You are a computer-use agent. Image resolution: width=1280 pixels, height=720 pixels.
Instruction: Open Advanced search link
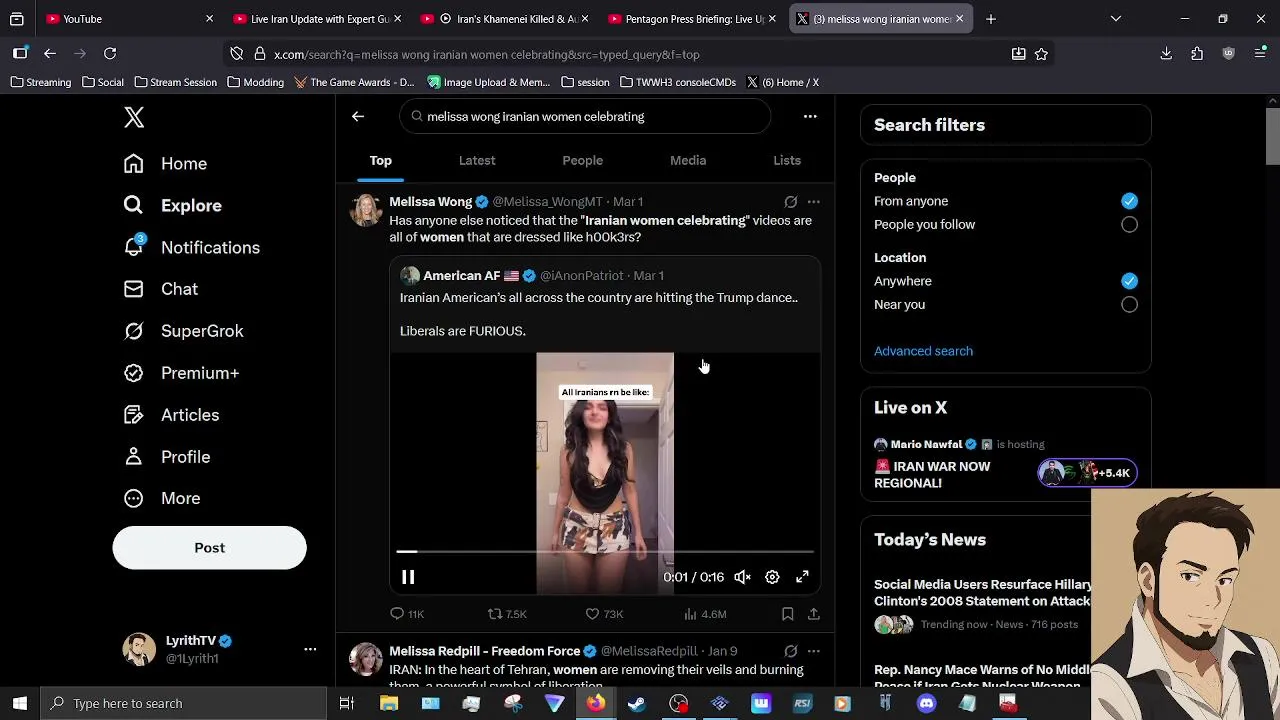pyautogui.click(x=923, y=351)
